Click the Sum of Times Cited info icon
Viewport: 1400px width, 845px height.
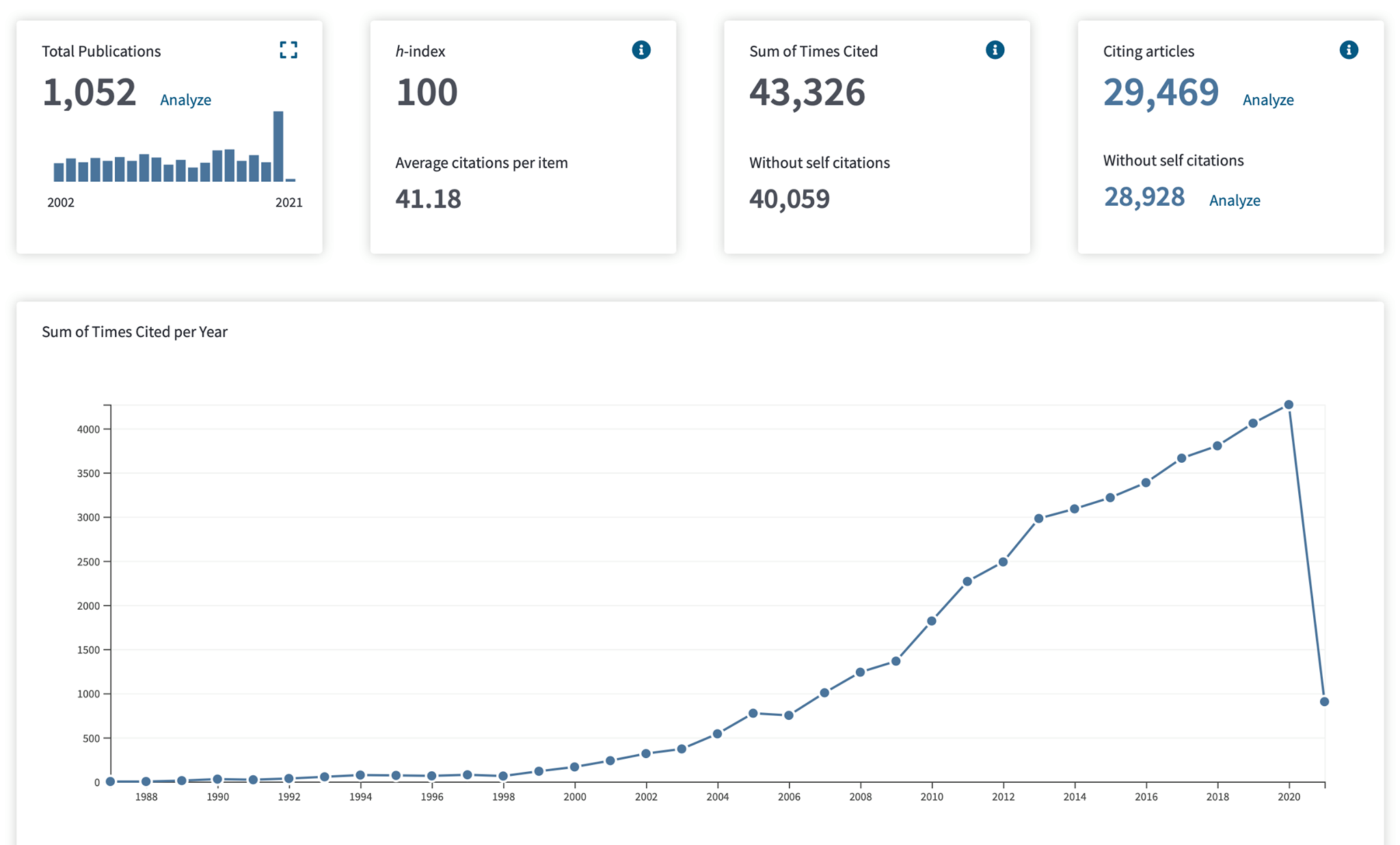[x=995, y=50]
